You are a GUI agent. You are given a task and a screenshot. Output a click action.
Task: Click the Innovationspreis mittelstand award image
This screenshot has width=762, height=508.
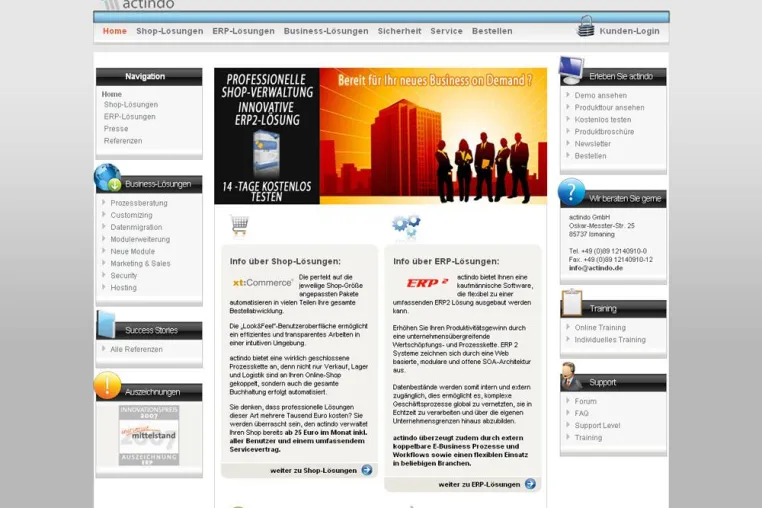point(149,435)
